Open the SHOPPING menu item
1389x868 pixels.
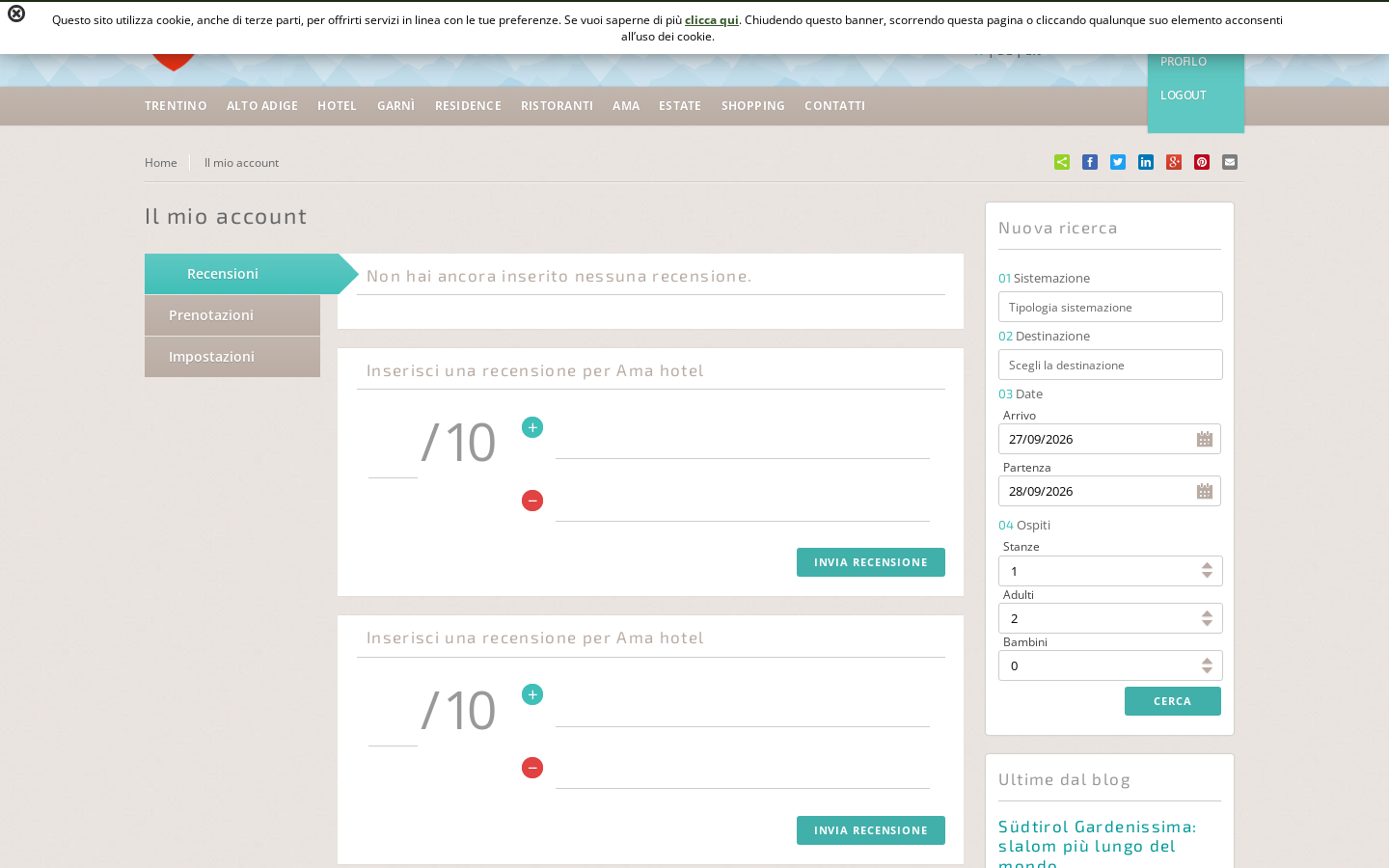click(x=753, y=106)
